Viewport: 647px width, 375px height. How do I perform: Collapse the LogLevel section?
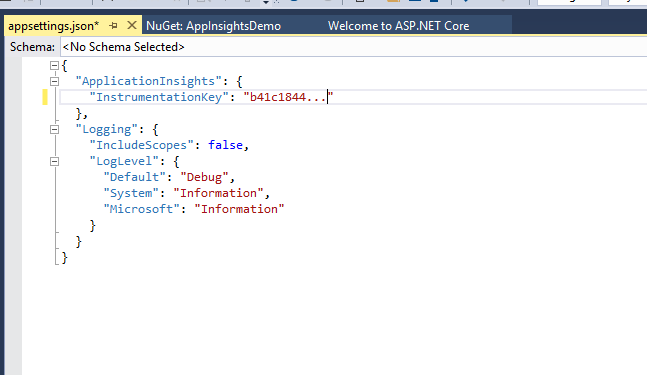click(x=54, y=161)
